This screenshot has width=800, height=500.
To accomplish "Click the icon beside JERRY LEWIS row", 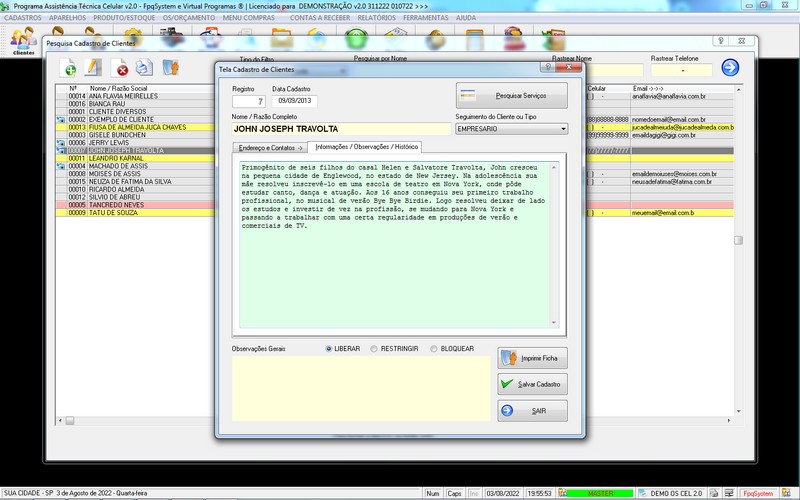I will [61, 143].
